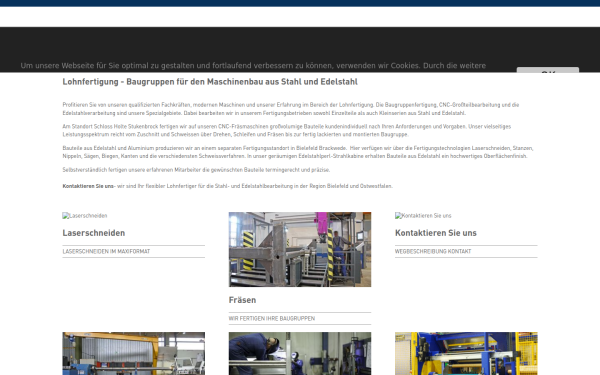
Task: Select the Lohnfertigung Baugruppen page heading
Action: [210, 82]
